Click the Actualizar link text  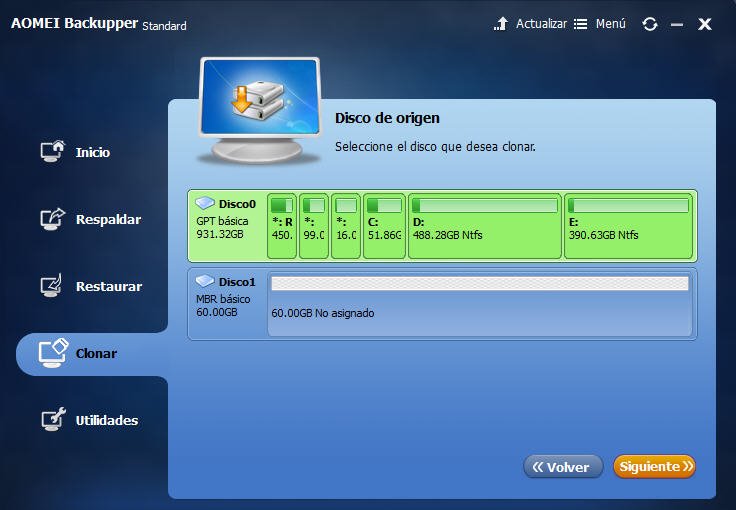542,23
